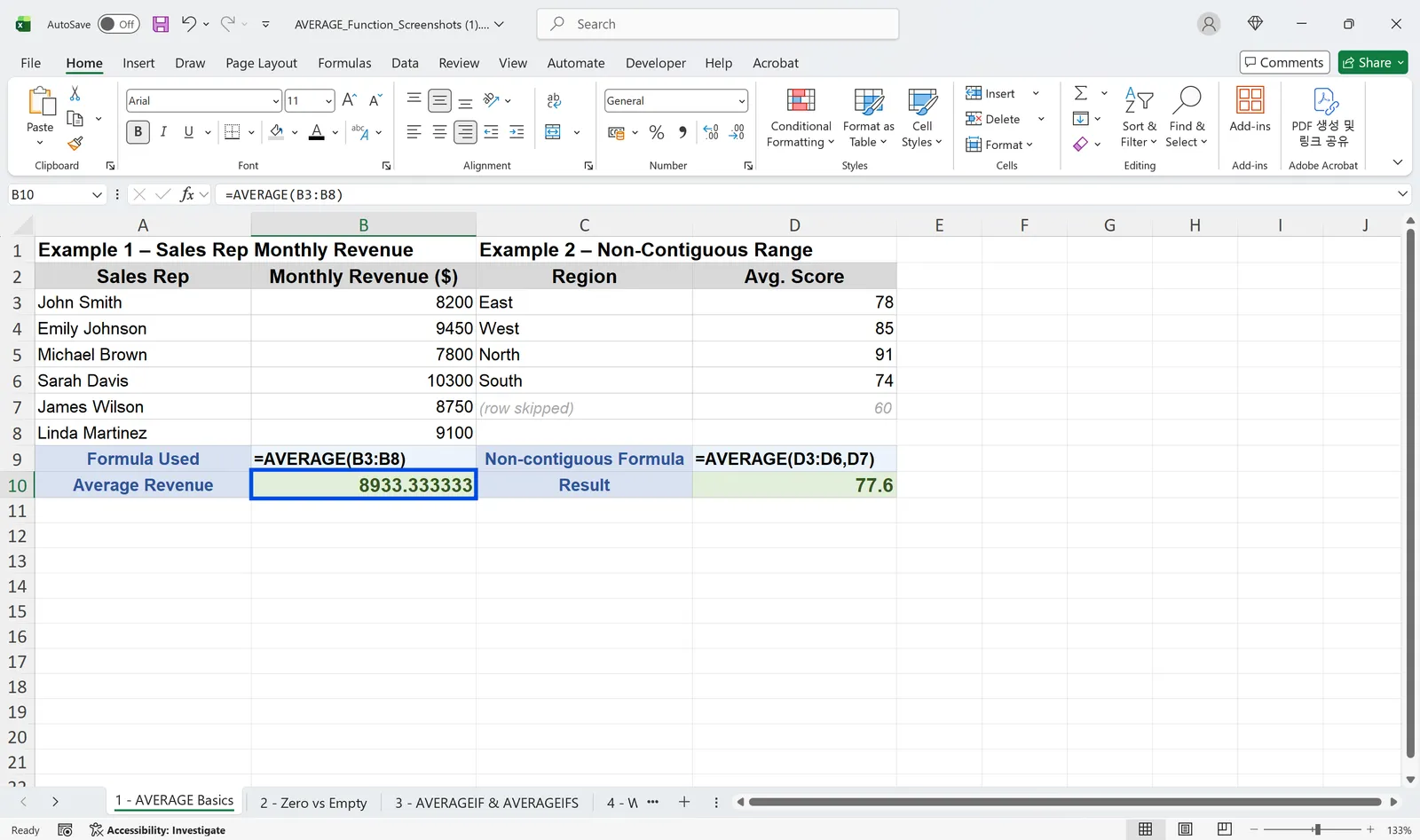The height and width of the screenshot is (840, 1420).
Task: Switch to the Data ribbon tab
Action: 405,63
